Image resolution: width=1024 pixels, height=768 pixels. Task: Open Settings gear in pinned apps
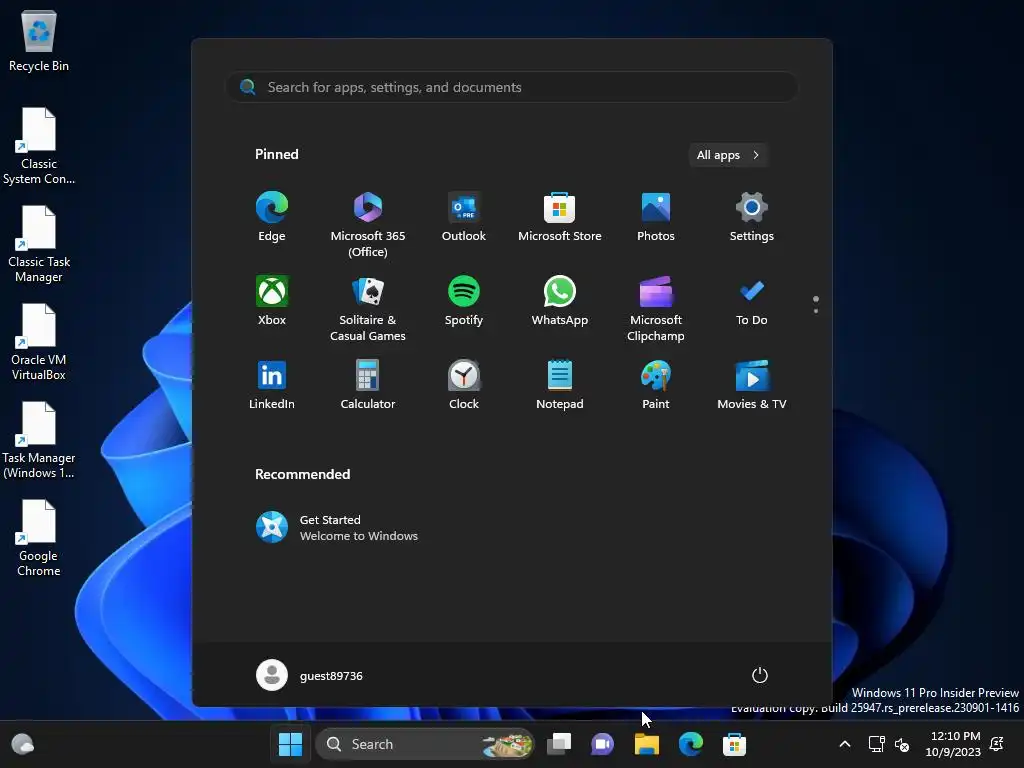tap(752, 217)
